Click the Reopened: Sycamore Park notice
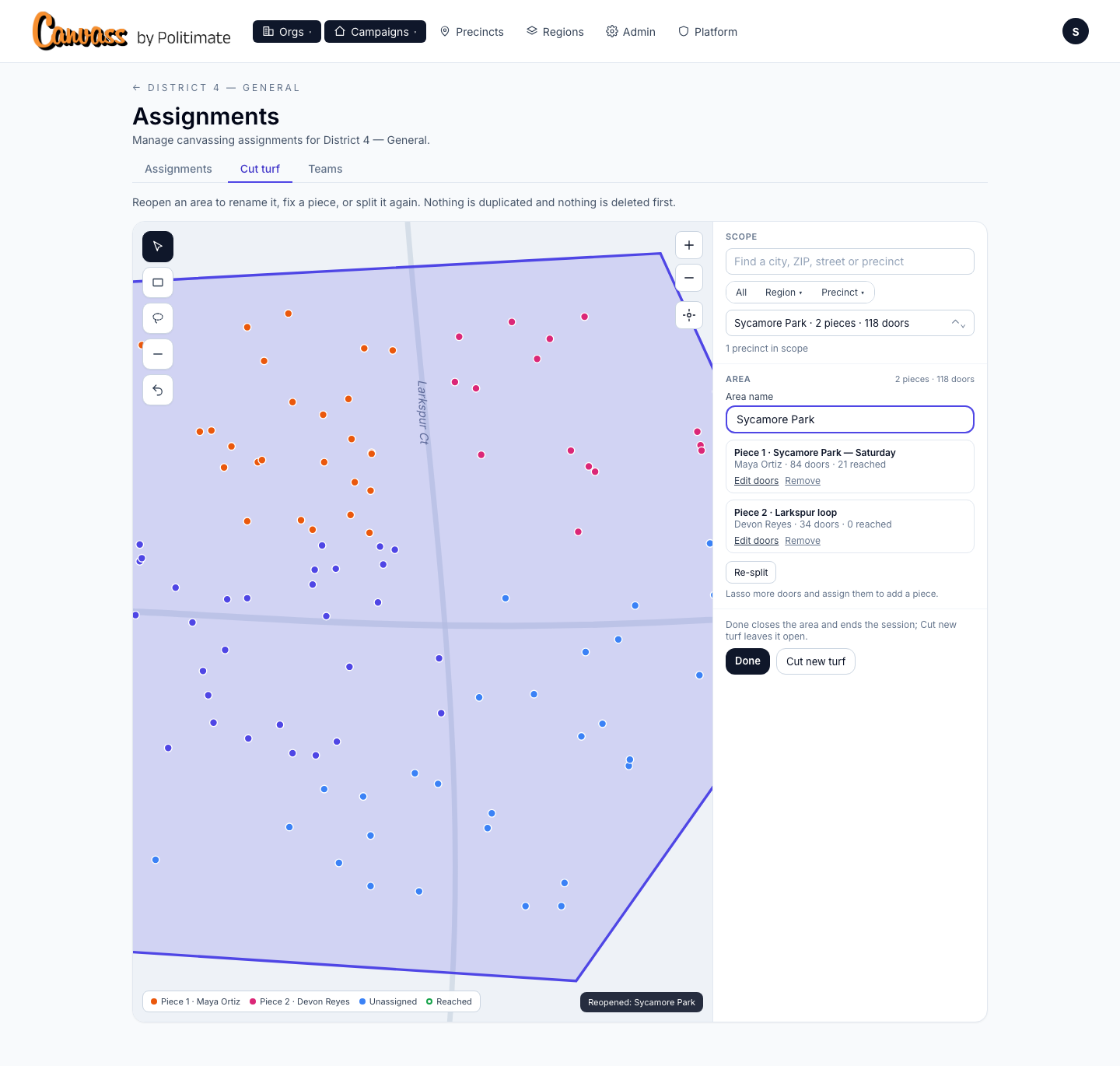 click(642, 1002)
